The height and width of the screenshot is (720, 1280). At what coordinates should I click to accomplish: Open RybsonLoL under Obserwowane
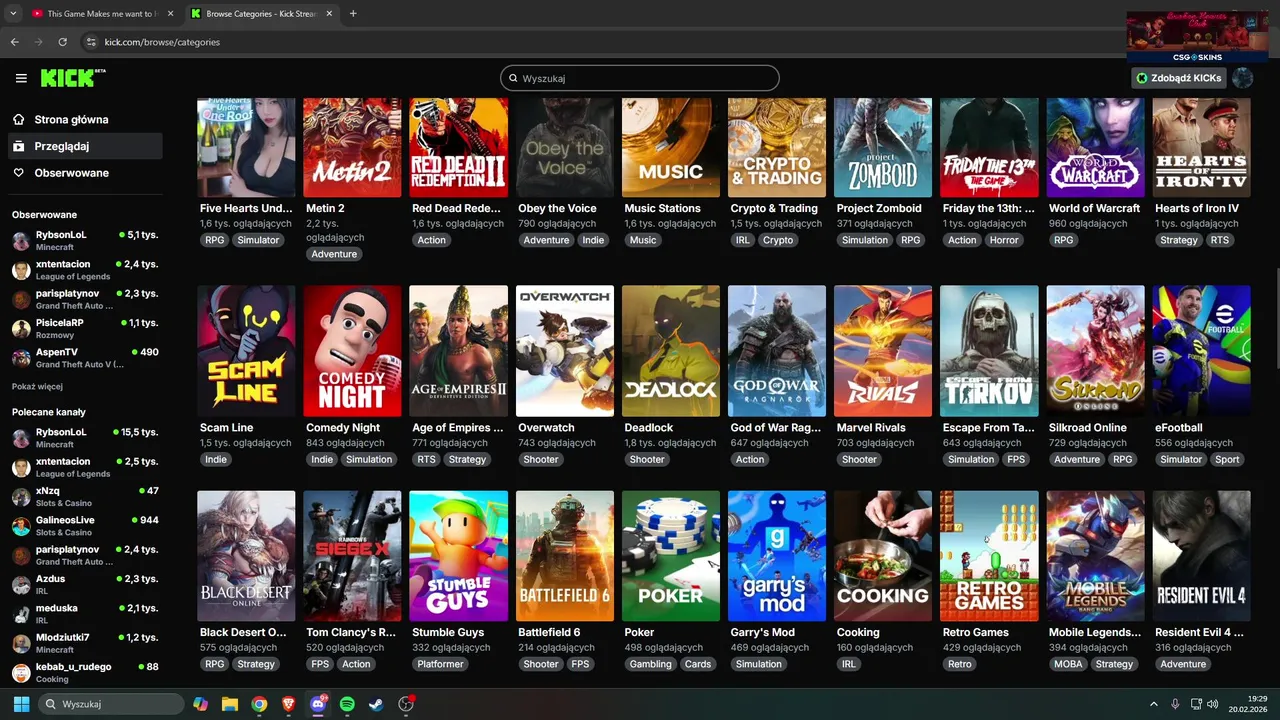(x=84, y=241)
